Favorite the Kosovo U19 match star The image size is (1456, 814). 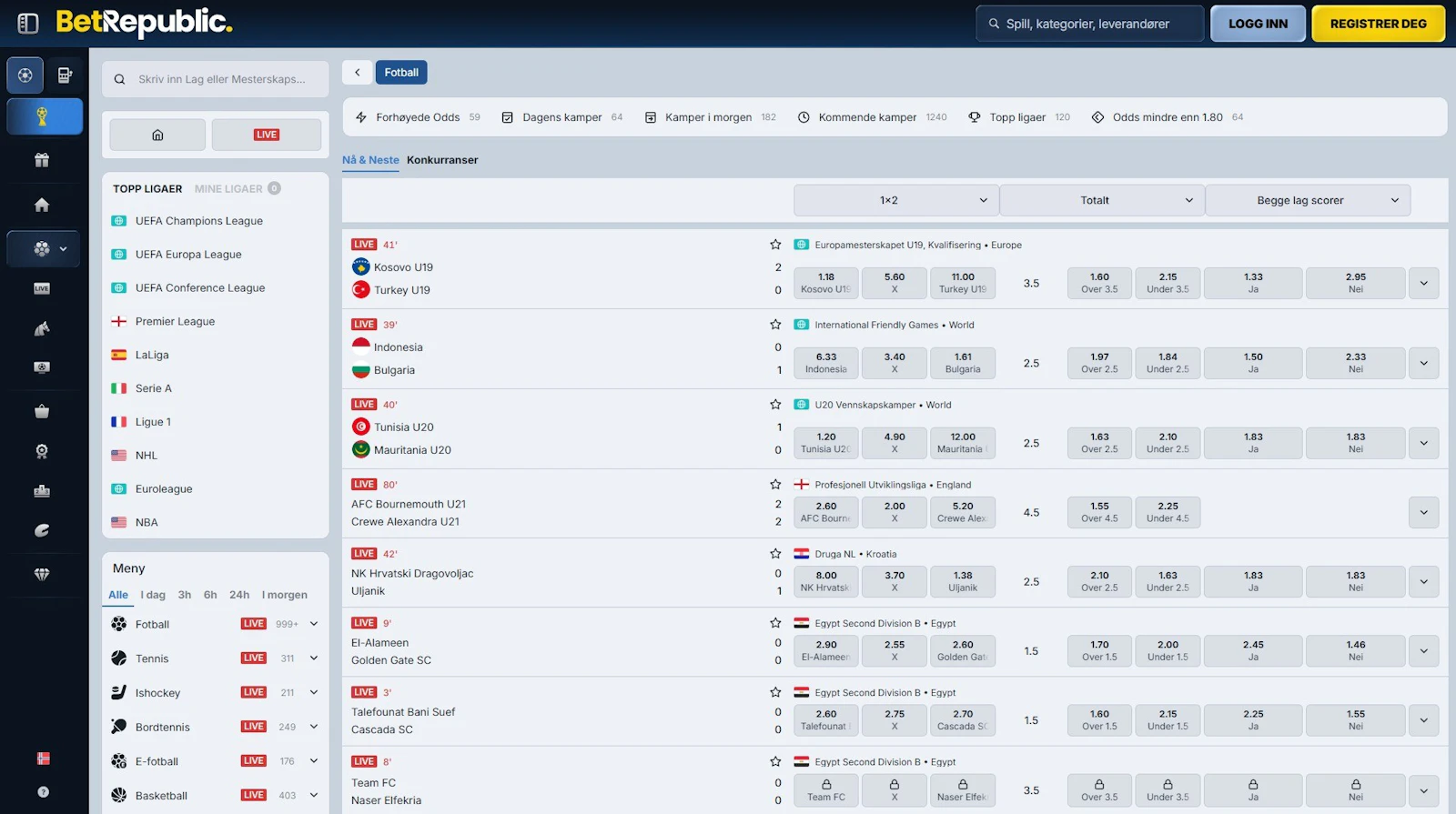775,245
